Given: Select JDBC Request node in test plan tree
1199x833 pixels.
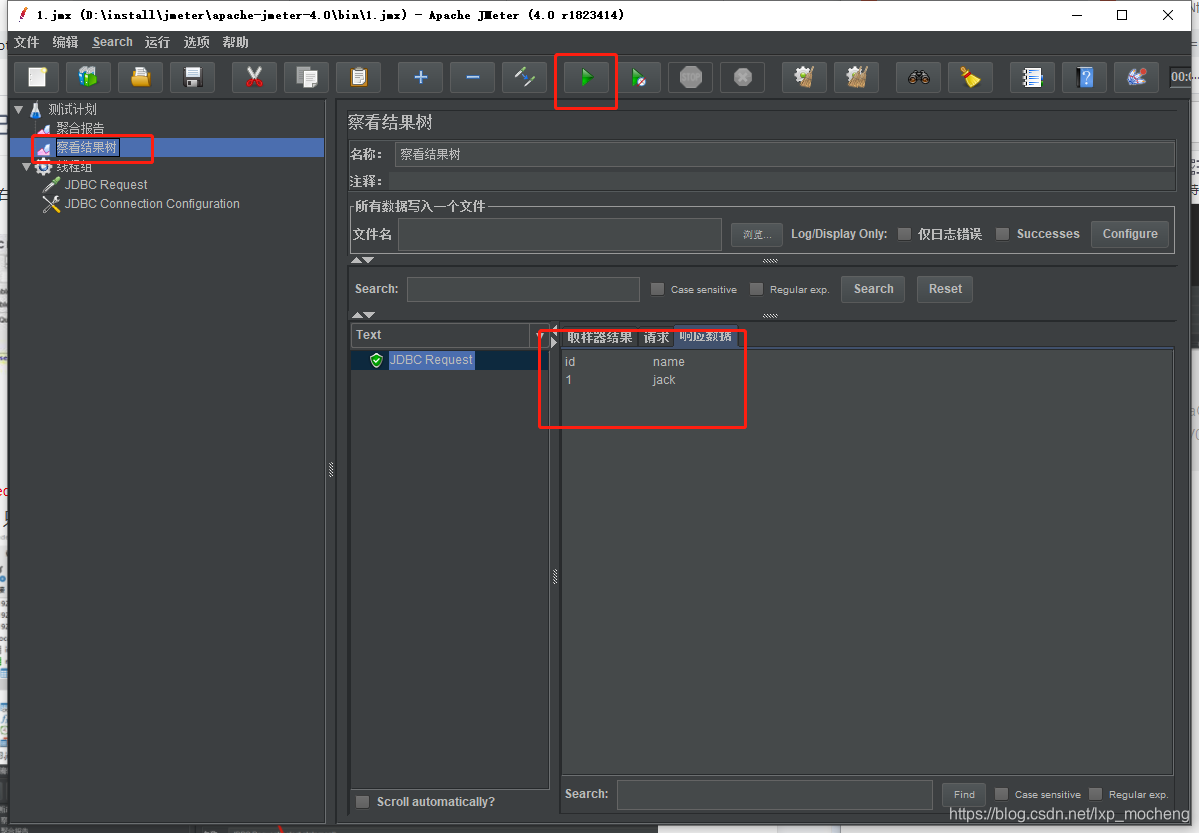Looking at the screenshot, I should [106, 185].
